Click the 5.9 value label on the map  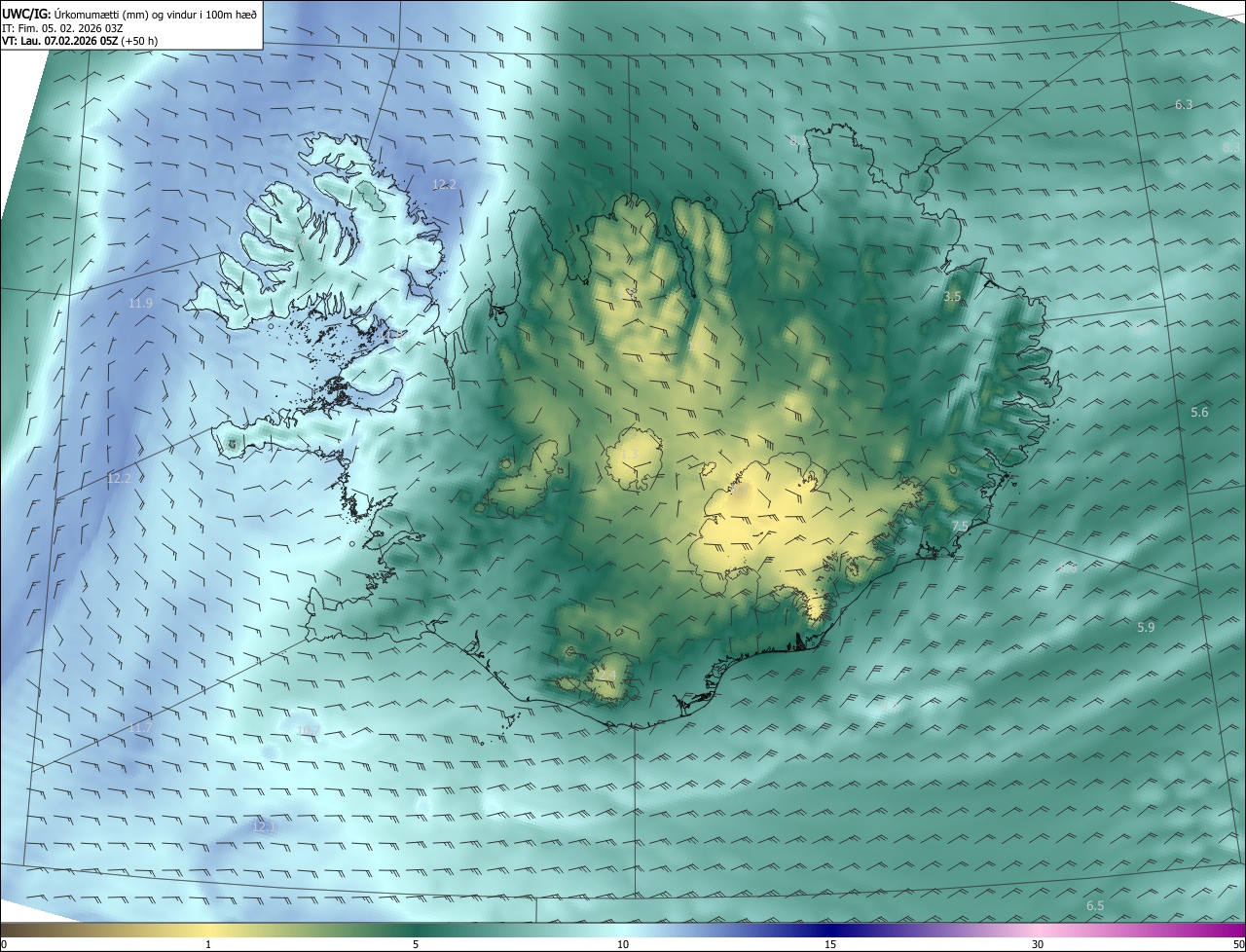click(x=1146, y=627)
